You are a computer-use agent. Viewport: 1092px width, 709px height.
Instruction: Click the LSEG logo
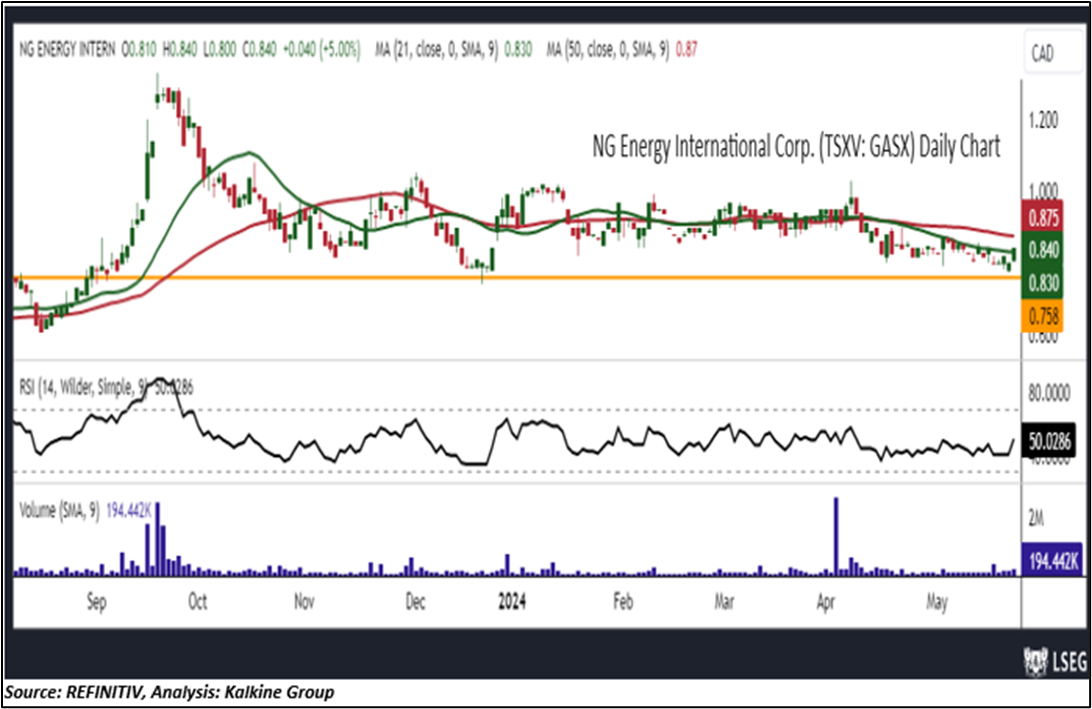pyautogui.click(x=1054, y=661)
